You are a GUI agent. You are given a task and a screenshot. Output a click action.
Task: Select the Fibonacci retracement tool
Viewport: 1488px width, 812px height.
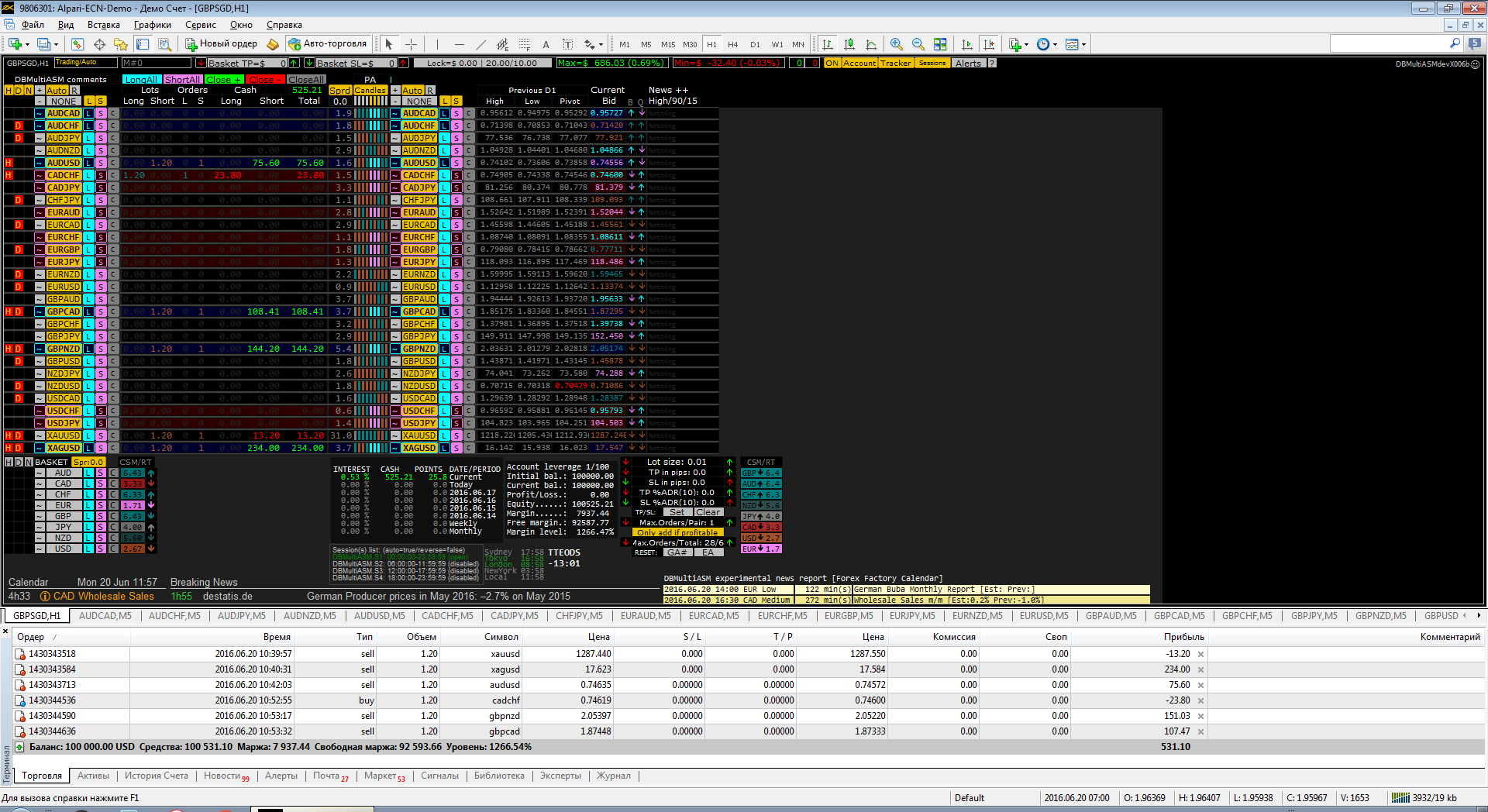pyautogui.click(x=524, y=44)
